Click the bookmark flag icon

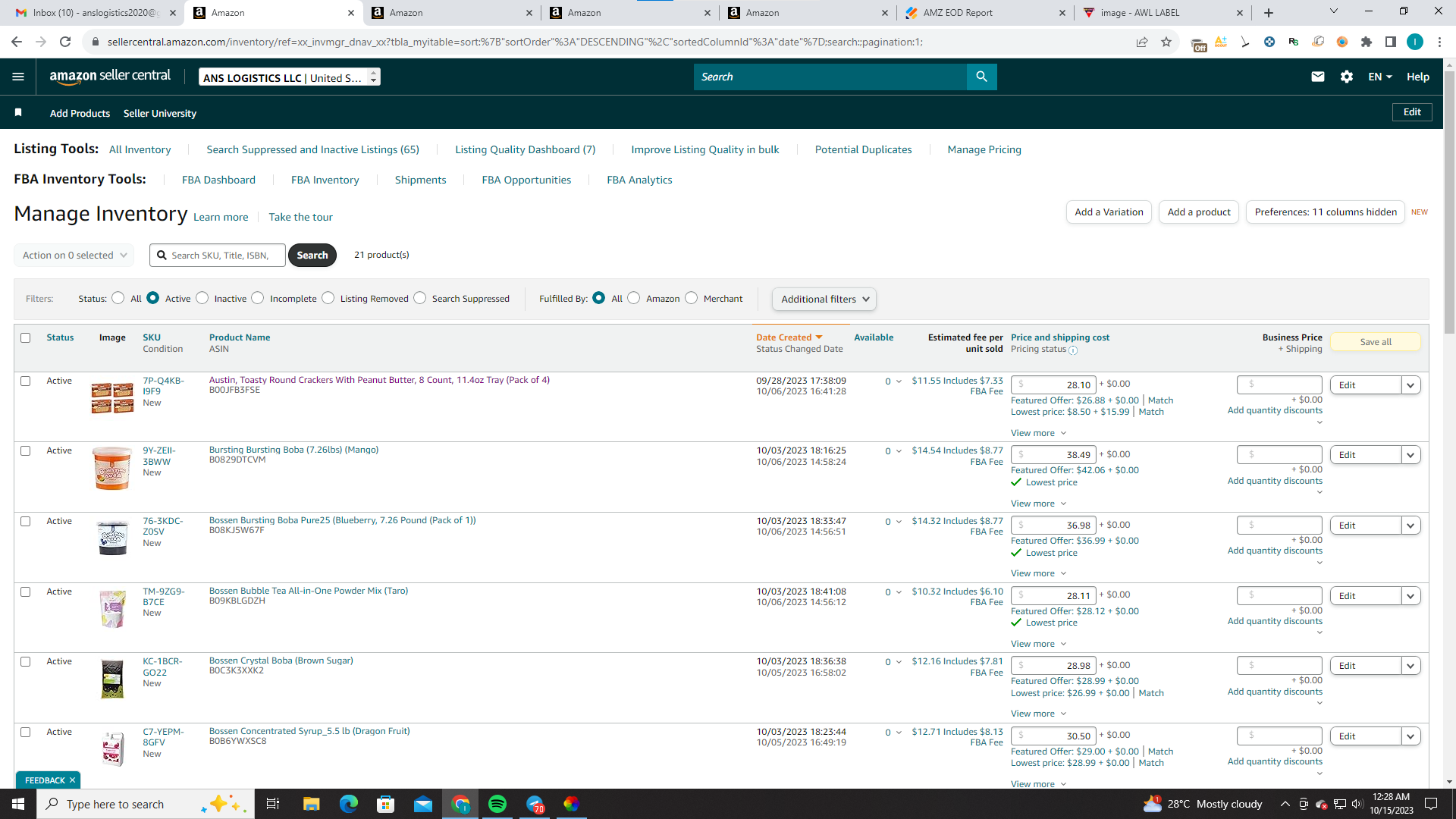[18, 113]
